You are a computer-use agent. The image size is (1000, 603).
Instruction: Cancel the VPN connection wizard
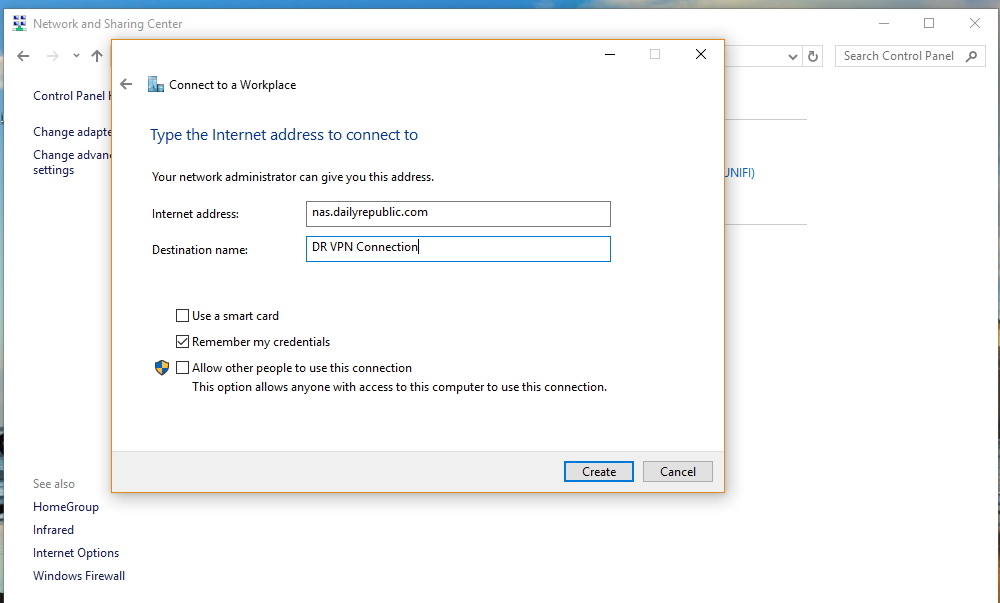pos(677,472)
